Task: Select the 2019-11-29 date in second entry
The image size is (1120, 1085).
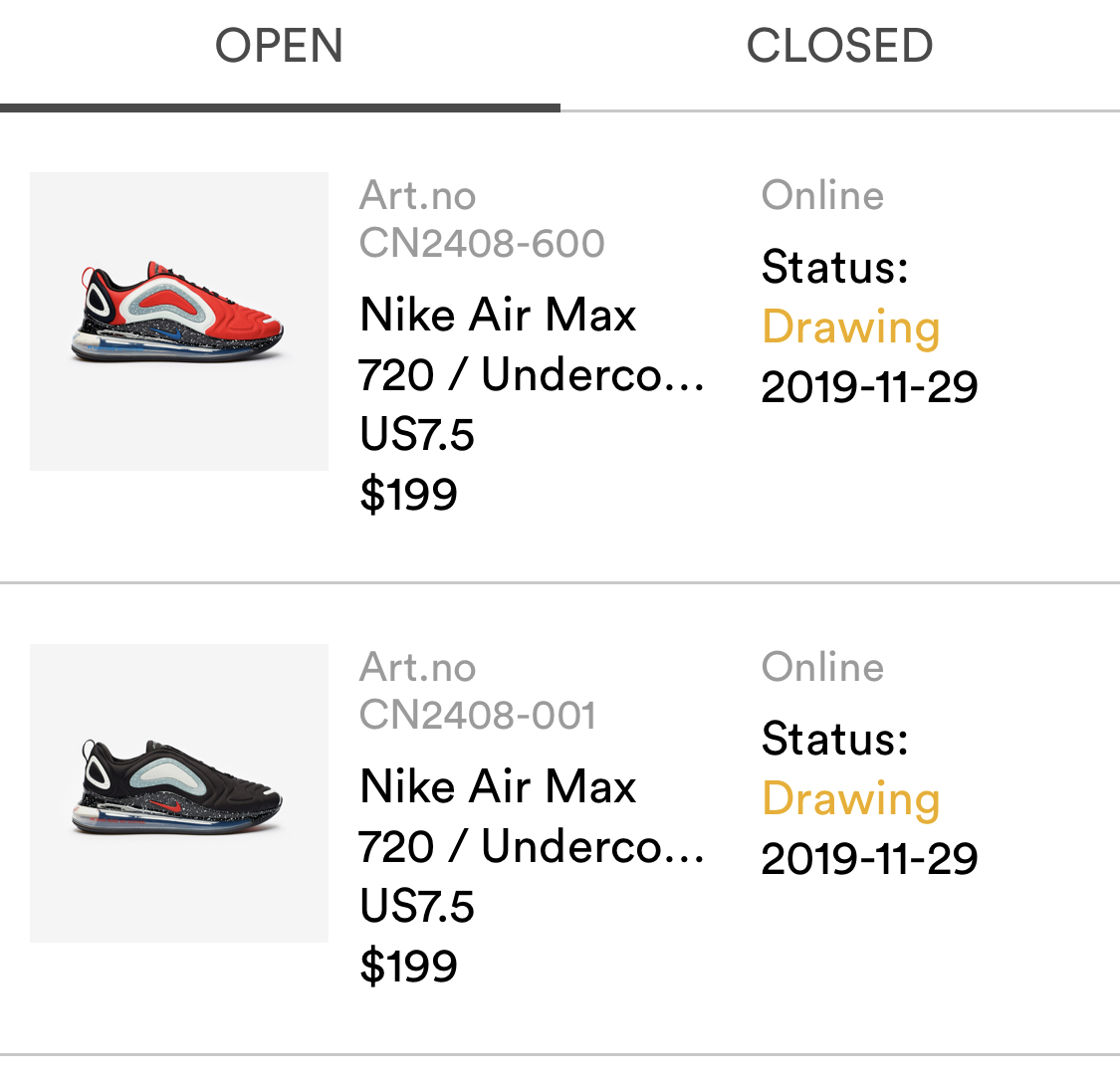Action: click(x=869, y=859)
